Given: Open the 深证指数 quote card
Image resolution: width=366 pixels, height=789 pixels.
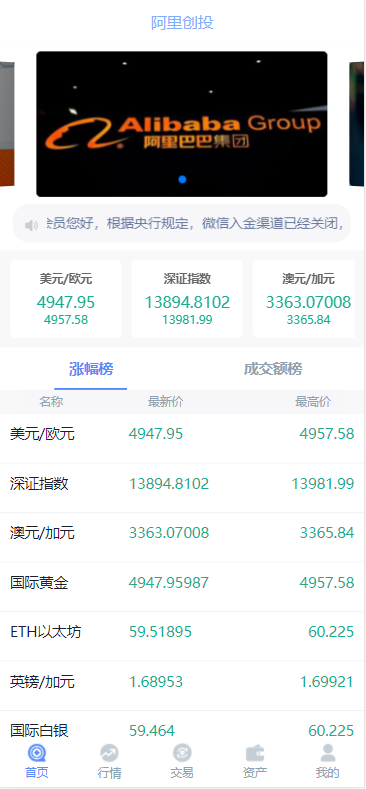Looking at the screenshot, I should pyautogui.click(x=187, y=298).
